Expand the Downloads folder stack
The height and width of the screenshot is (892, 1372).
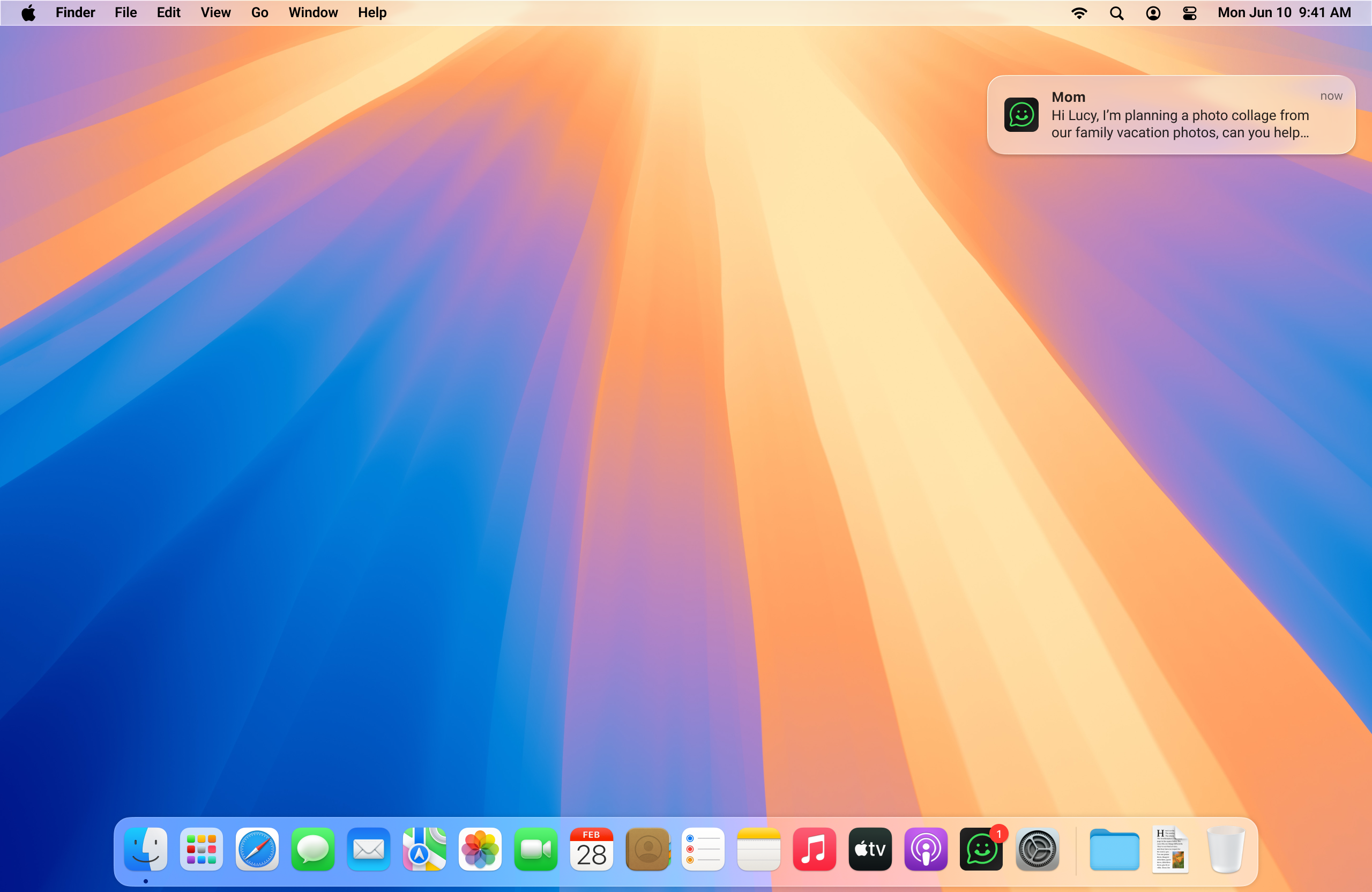pos(1114,849)
